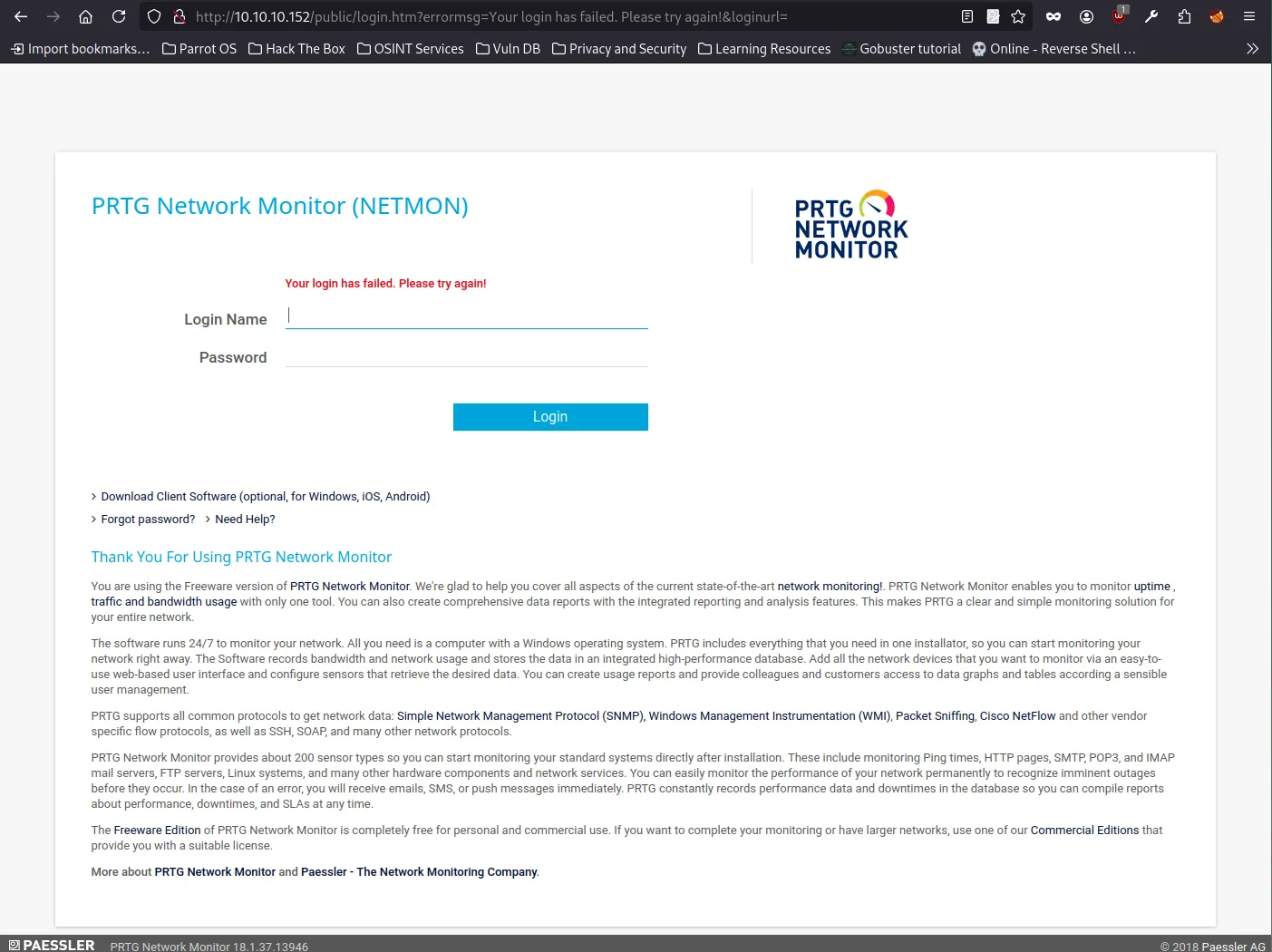Show more bookmarks with double chevron

pyautogui.click(x=1252, y=49)
